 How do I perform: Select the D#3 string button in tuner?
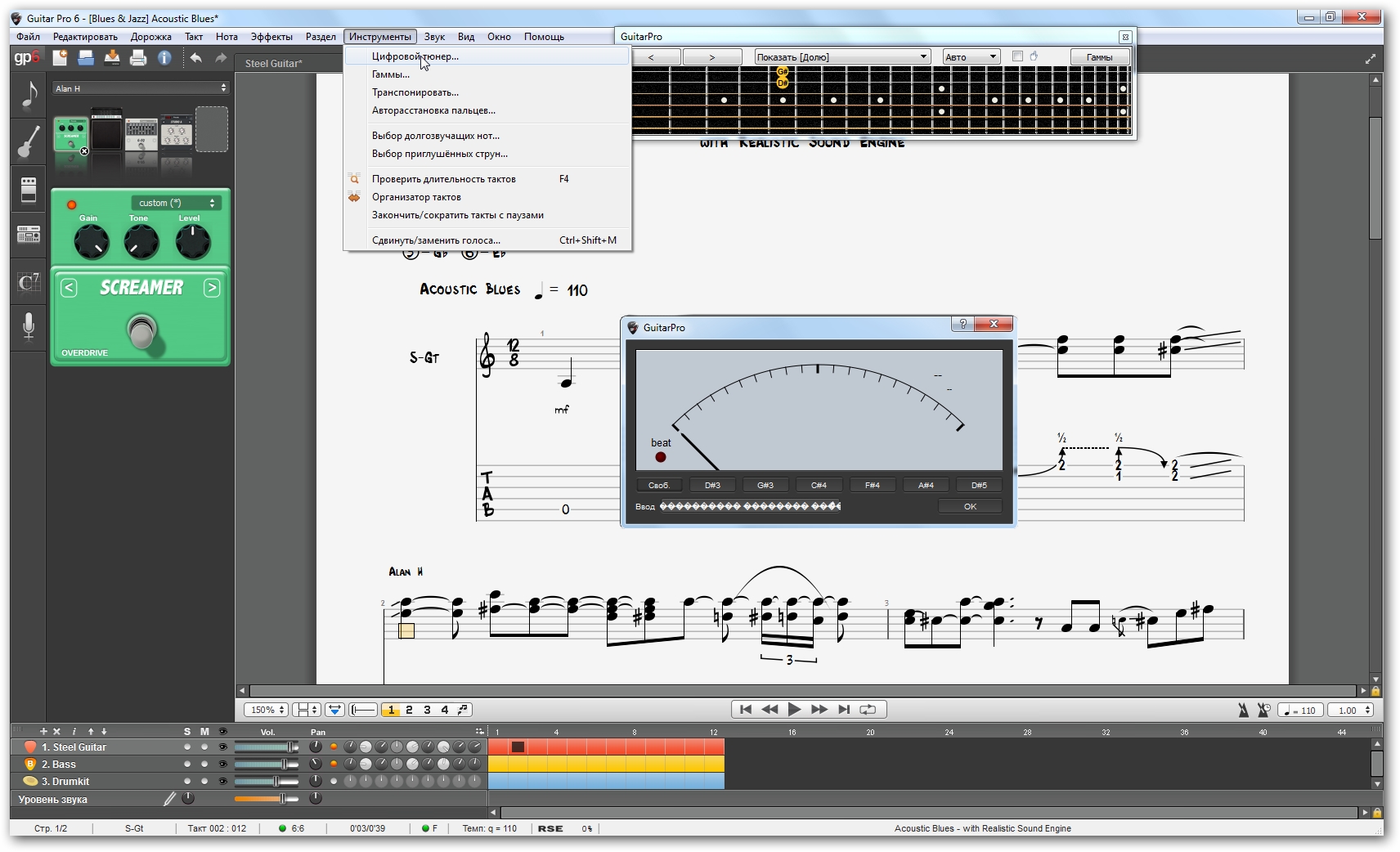point(712,485)
